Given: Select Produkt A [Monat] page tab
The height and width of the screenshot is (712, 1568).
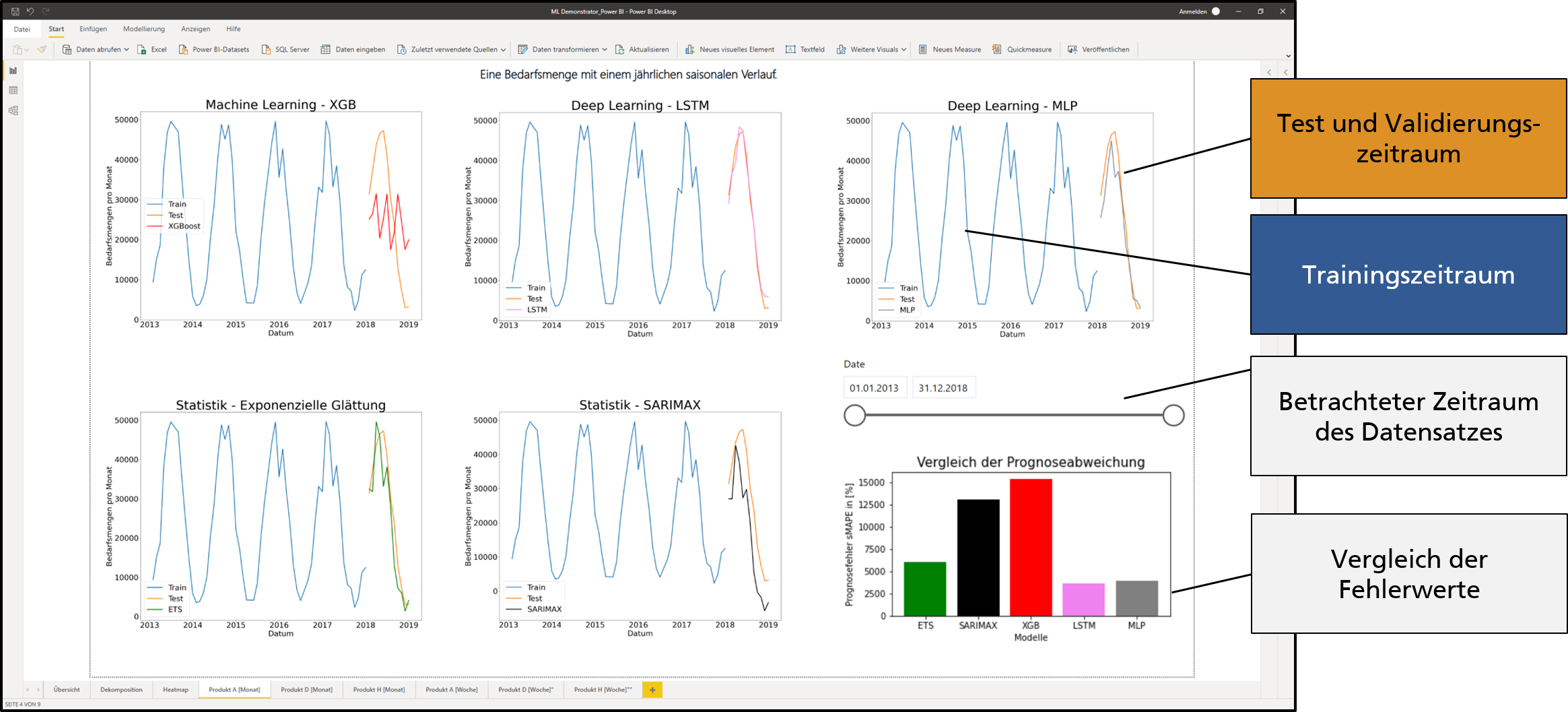Looking at the screenshot, I should pos(234,690).
